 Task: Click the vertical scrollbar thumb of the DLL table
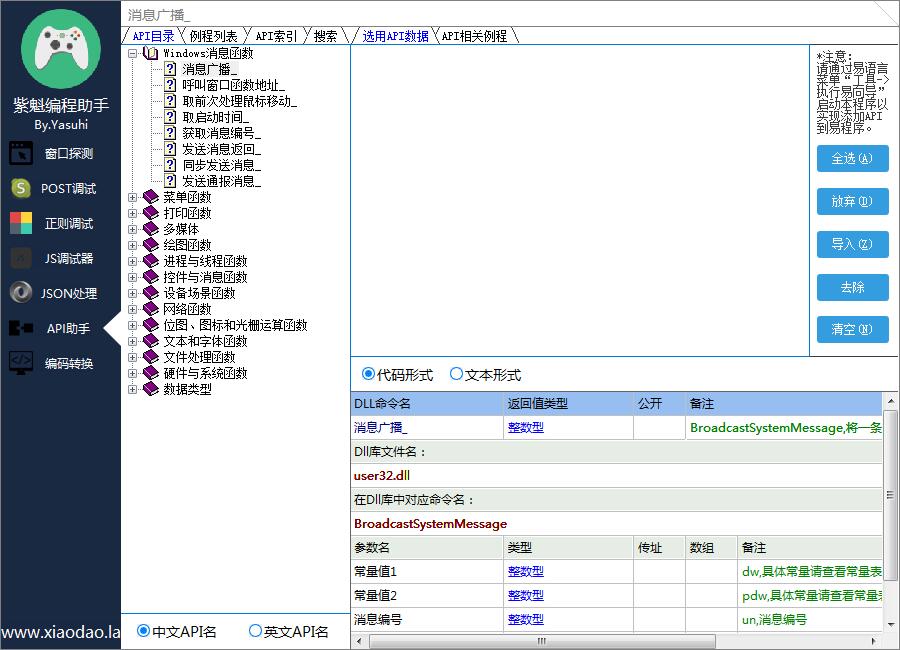click(x=890, y=496)
